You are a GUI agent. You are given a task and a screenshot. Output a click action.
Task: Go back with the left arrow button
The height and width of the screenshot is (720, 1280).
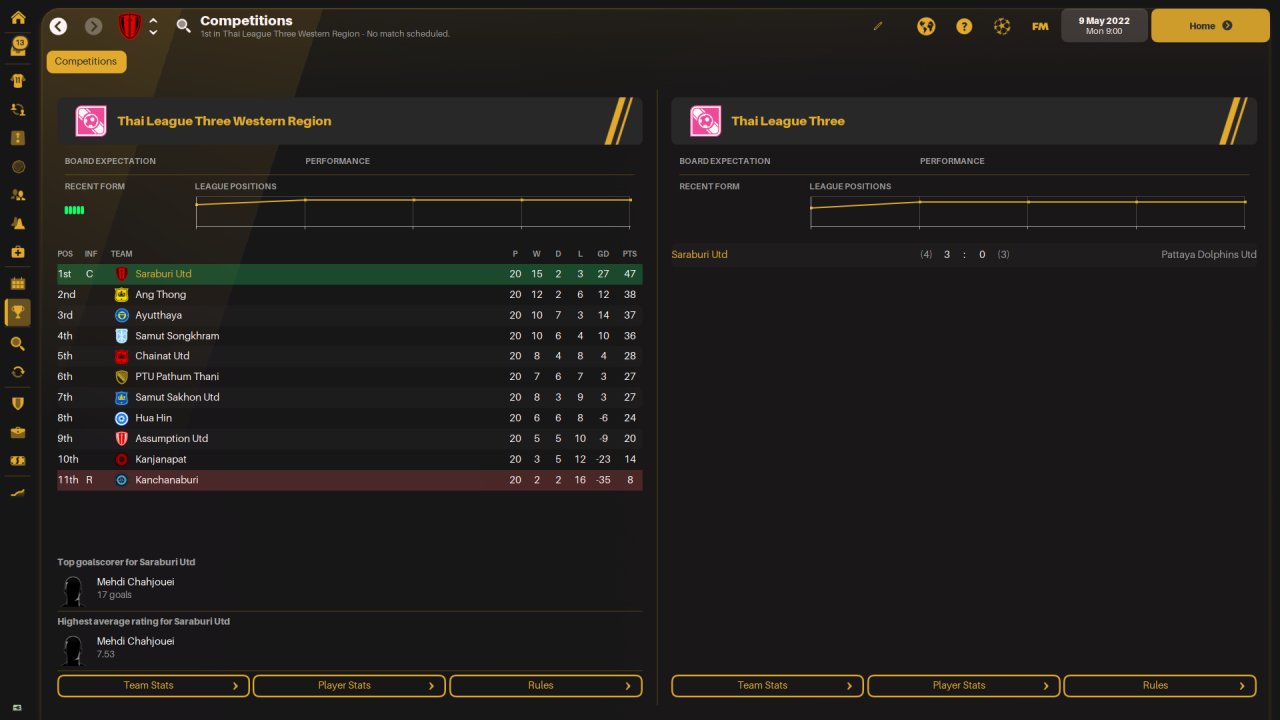tap(58, 26)
